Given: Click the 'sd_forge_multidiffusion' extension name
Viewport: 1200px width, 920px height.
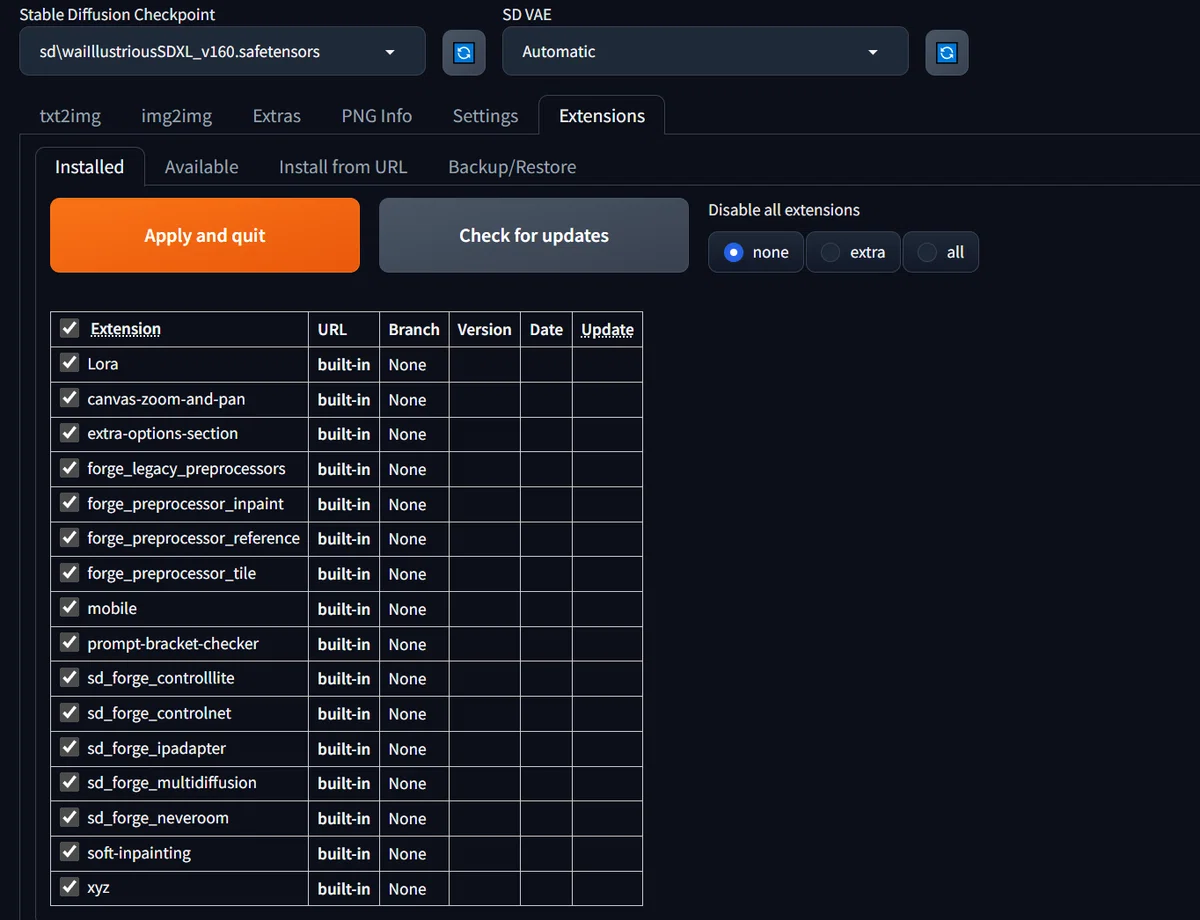Looking at the screenshot, I should pos(172,783).
